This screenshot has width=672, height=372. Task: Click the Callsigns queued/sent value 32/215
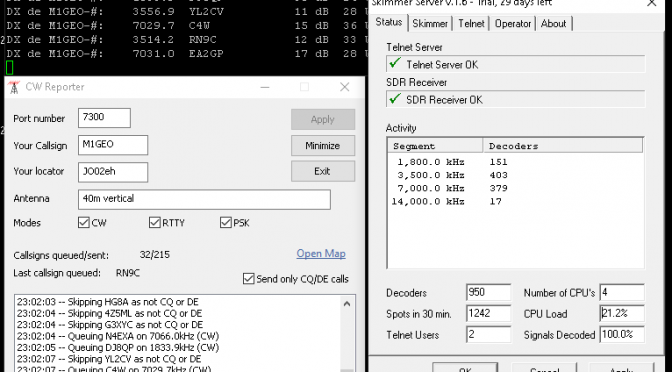pos(155,255)
